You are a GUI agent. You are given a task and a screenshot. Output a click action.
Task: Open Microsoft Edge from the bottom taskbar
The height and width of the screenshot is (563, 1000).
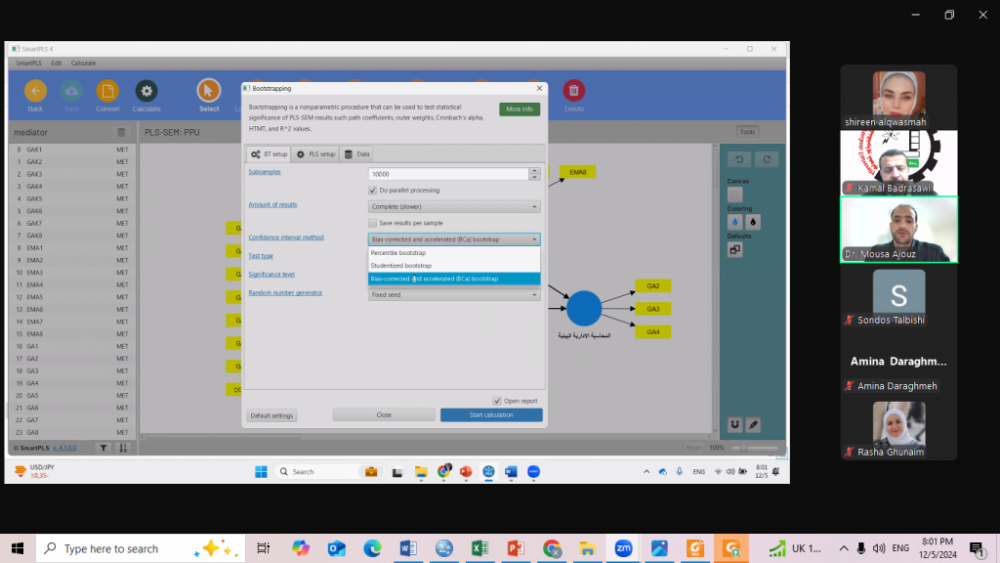click(372, 548)
